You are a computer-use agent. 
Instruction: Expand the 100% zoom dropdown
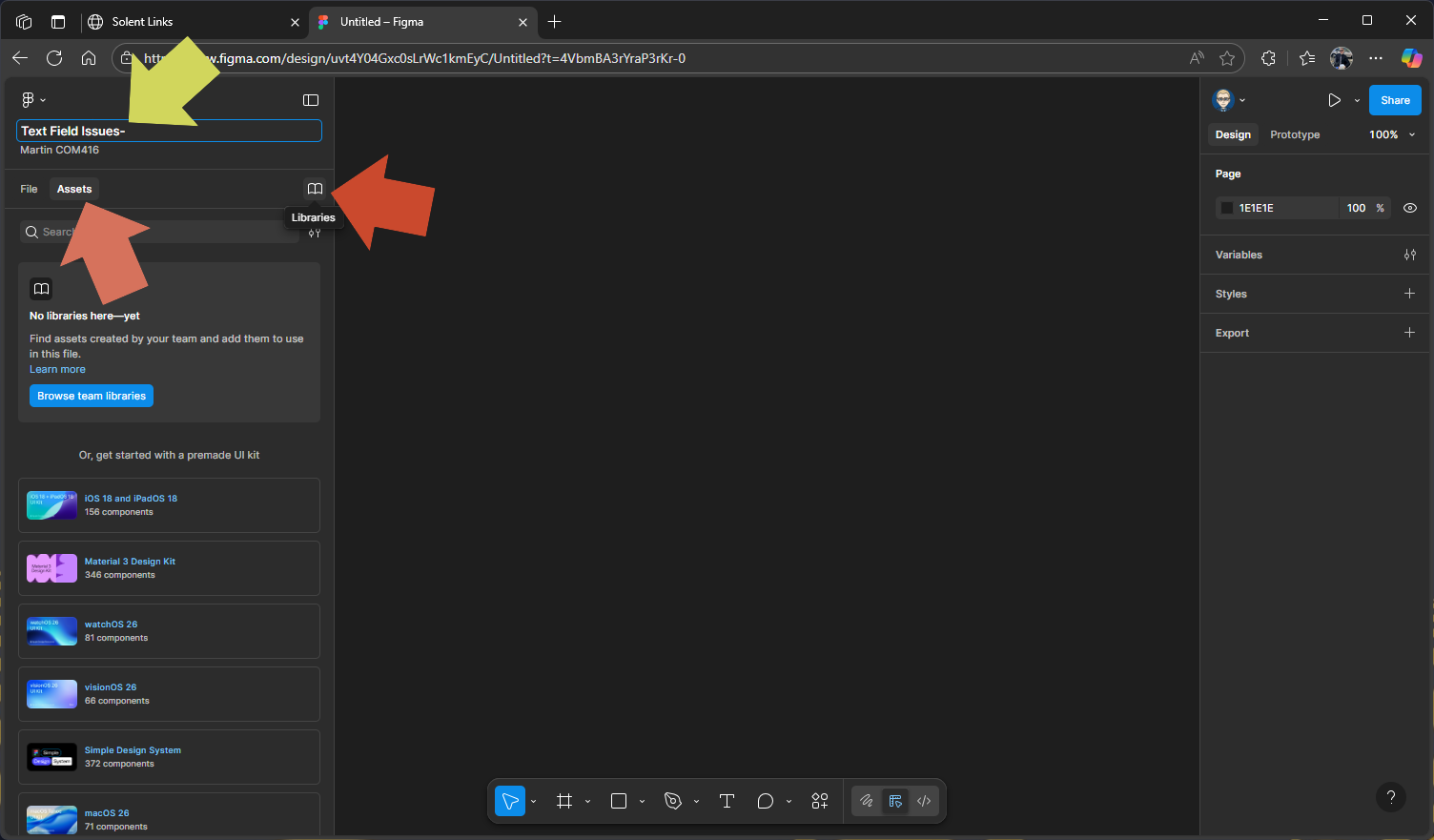click(x=1392, y=134)
